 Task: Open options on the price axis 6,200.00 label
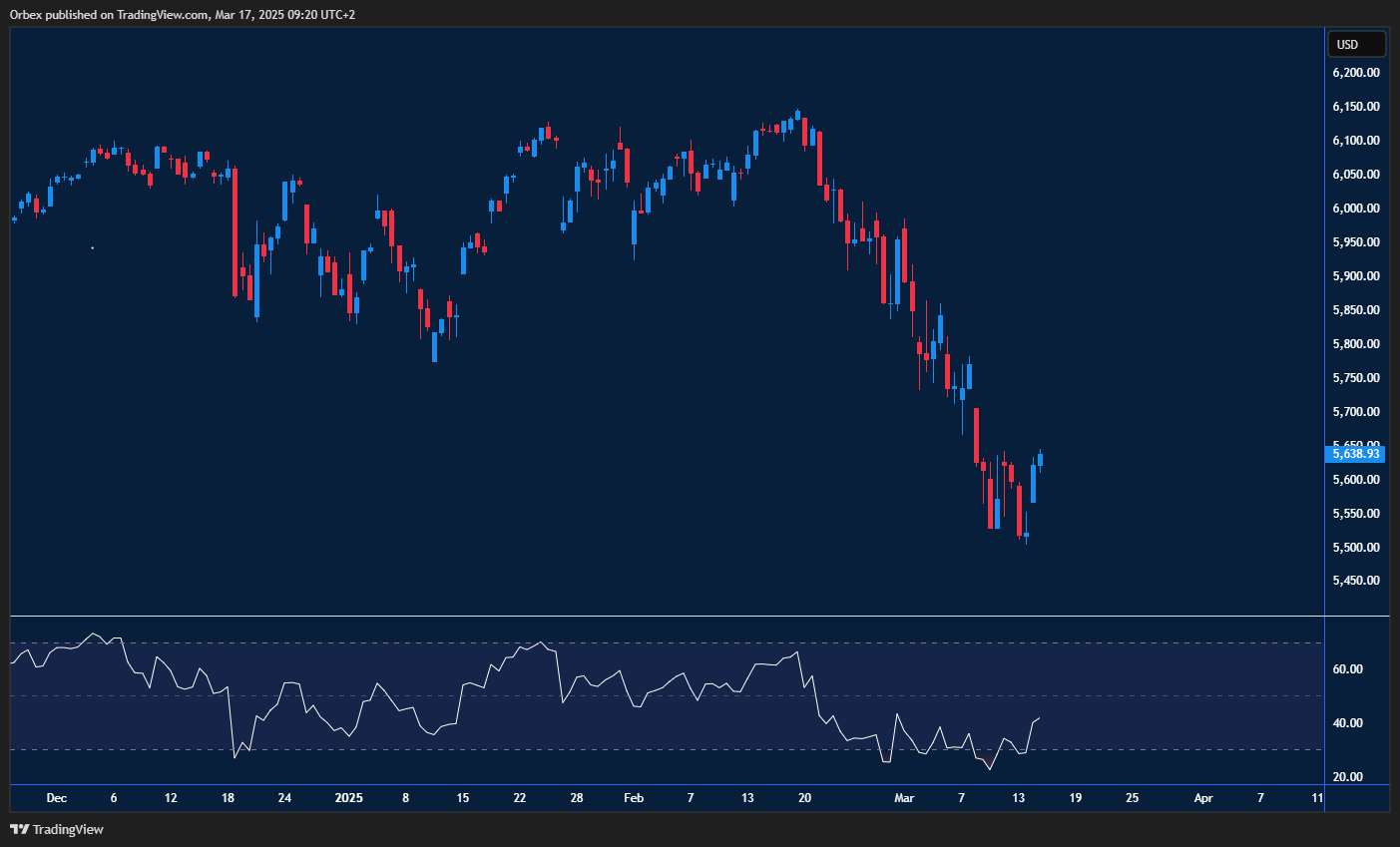pos(1357,72)
